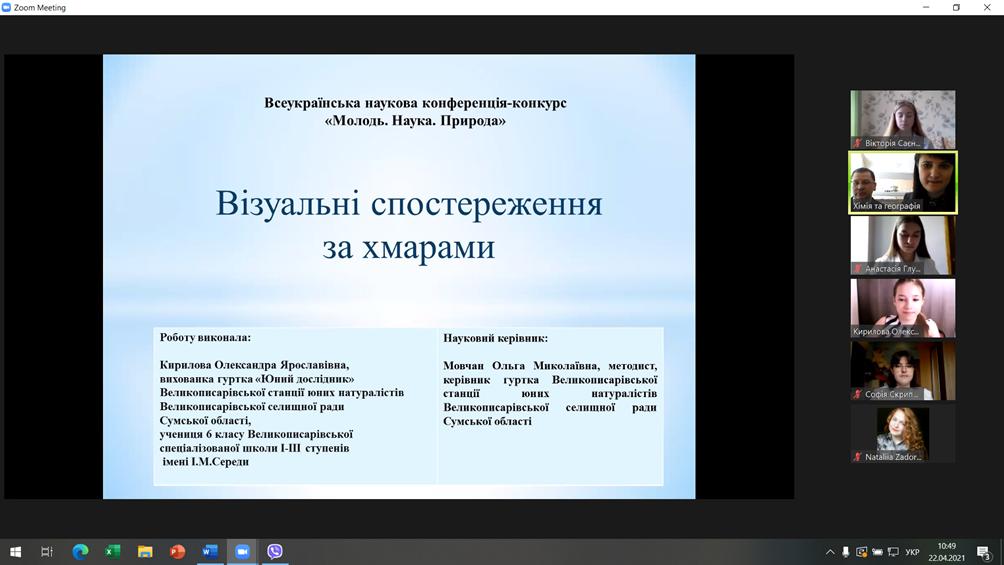Select Nataliia Zador... video thumbnail

click(903, 434)
